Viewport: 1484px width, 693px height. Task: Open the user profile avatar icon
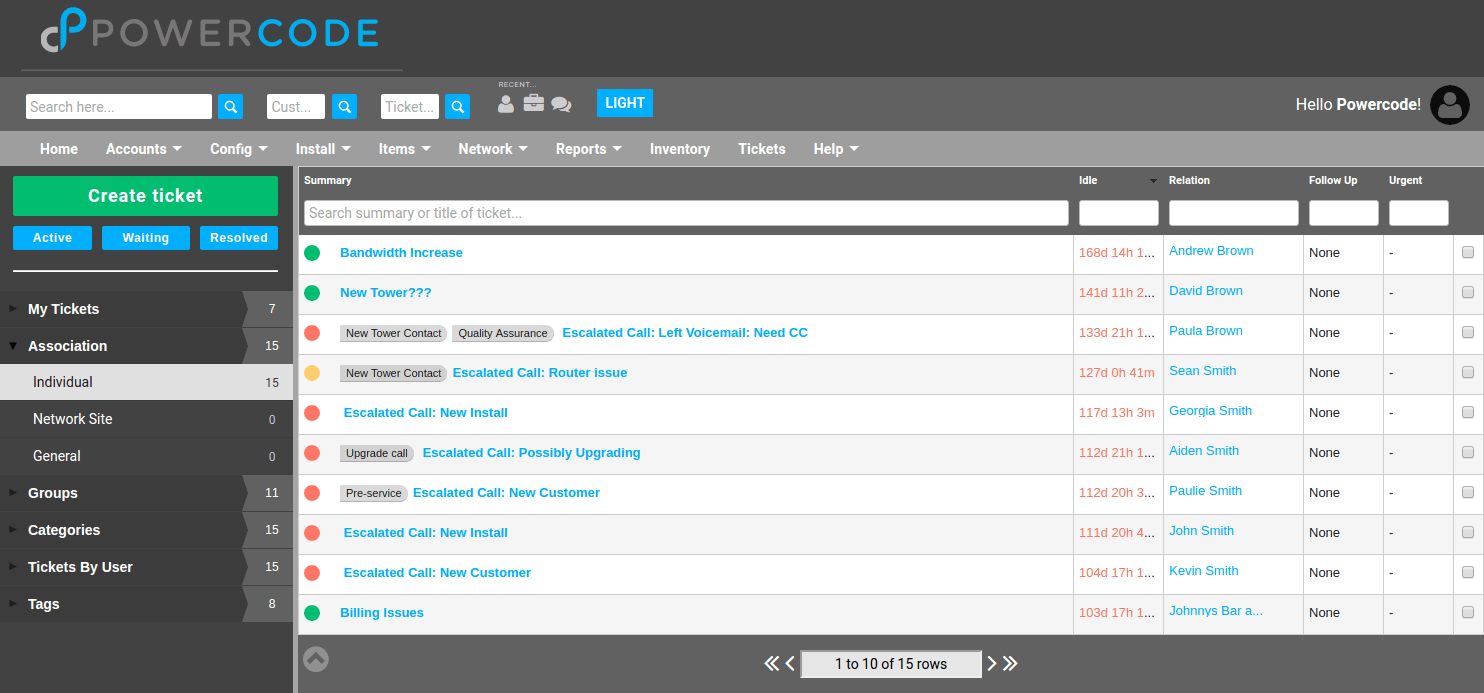[x=1449, y=104]
